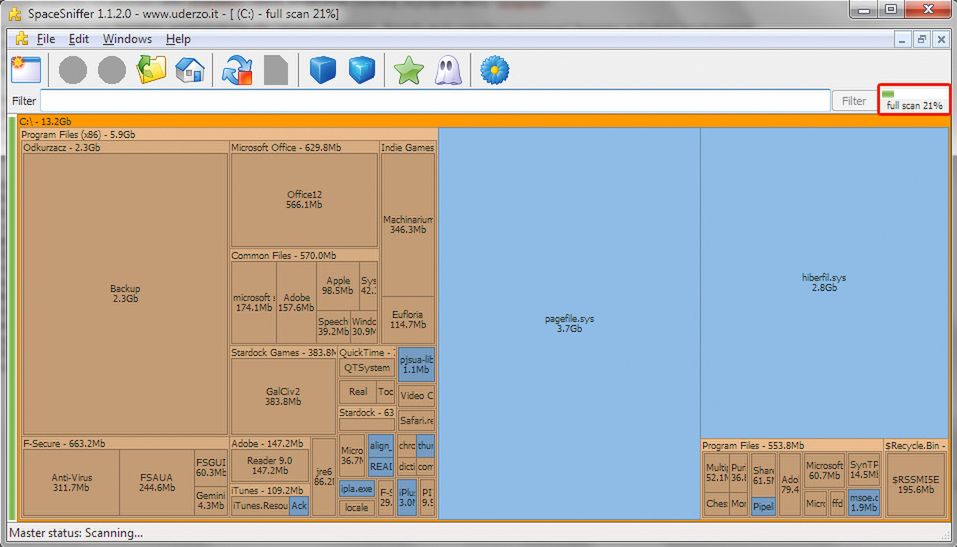Click the grey document icon in toolbar
The height and width of the screenshot is (547, 957).
coord(276,70)
